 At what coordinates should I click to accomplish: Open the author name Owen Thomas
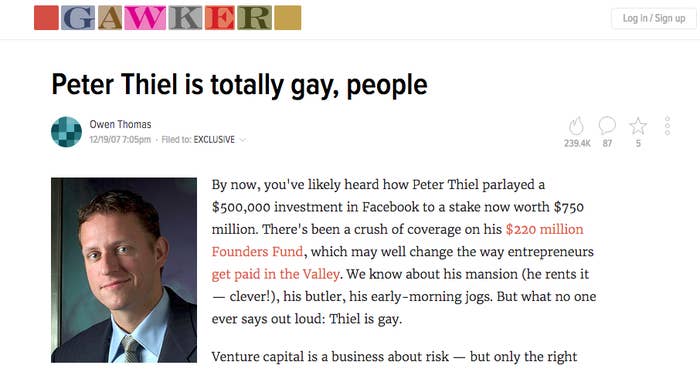click(120, 124)
